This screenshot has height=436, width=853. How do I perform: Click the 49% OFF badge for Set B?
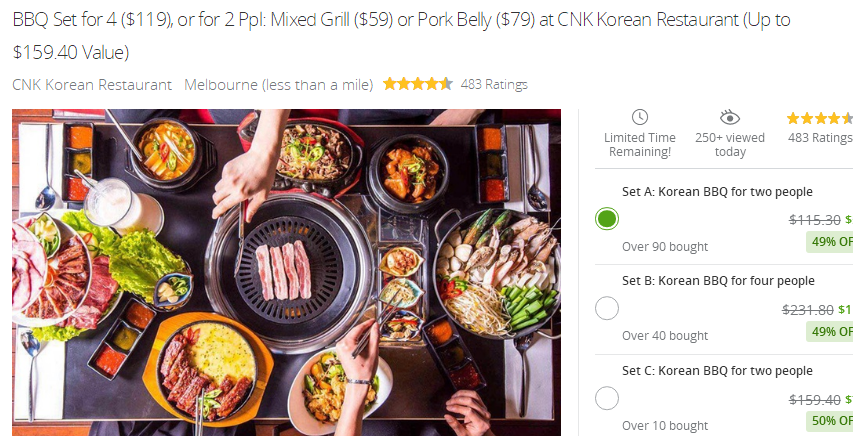pos(830,330)
